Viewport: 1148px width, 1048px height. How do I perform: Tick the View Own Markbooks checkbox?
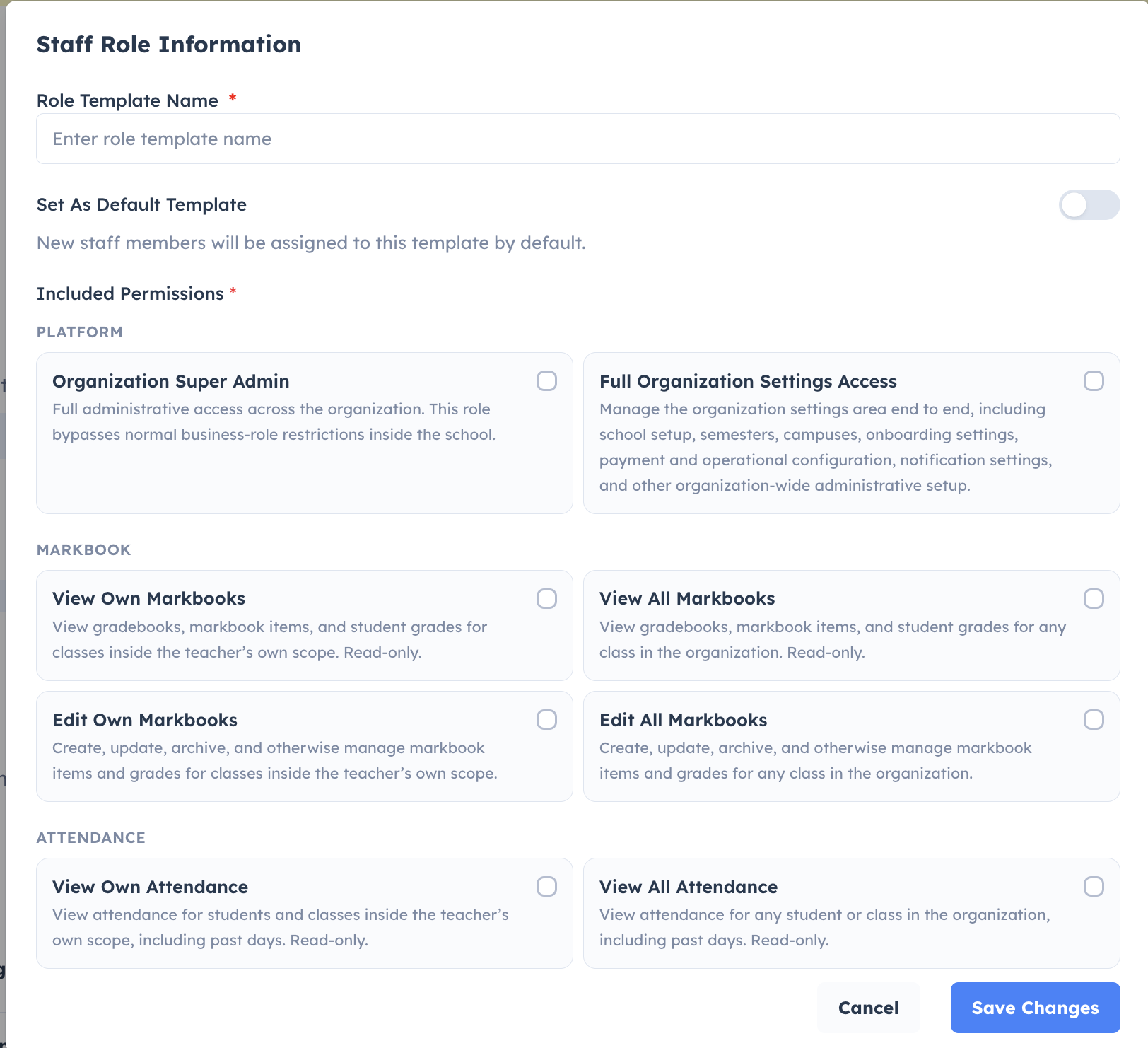546,599
